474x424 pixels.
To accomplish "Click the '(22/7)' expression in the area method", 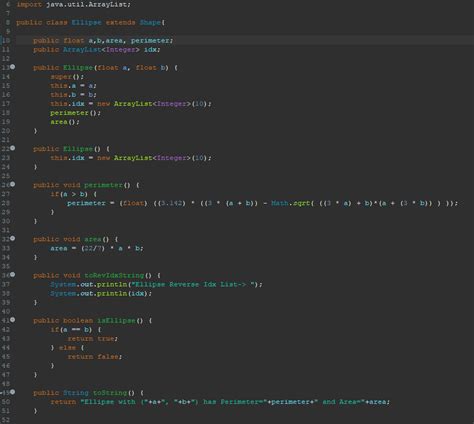I will coord(93,248).
